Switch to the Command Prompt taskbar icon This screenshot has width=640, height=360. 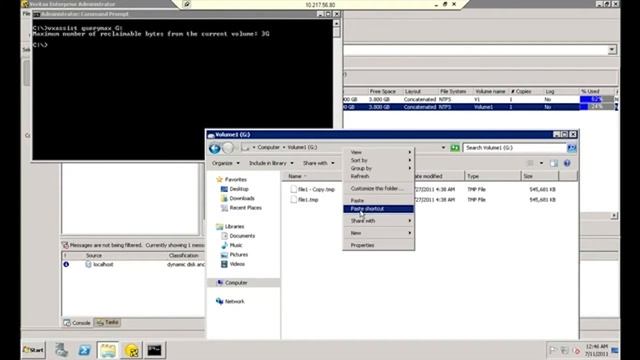[x=154, y=350]
